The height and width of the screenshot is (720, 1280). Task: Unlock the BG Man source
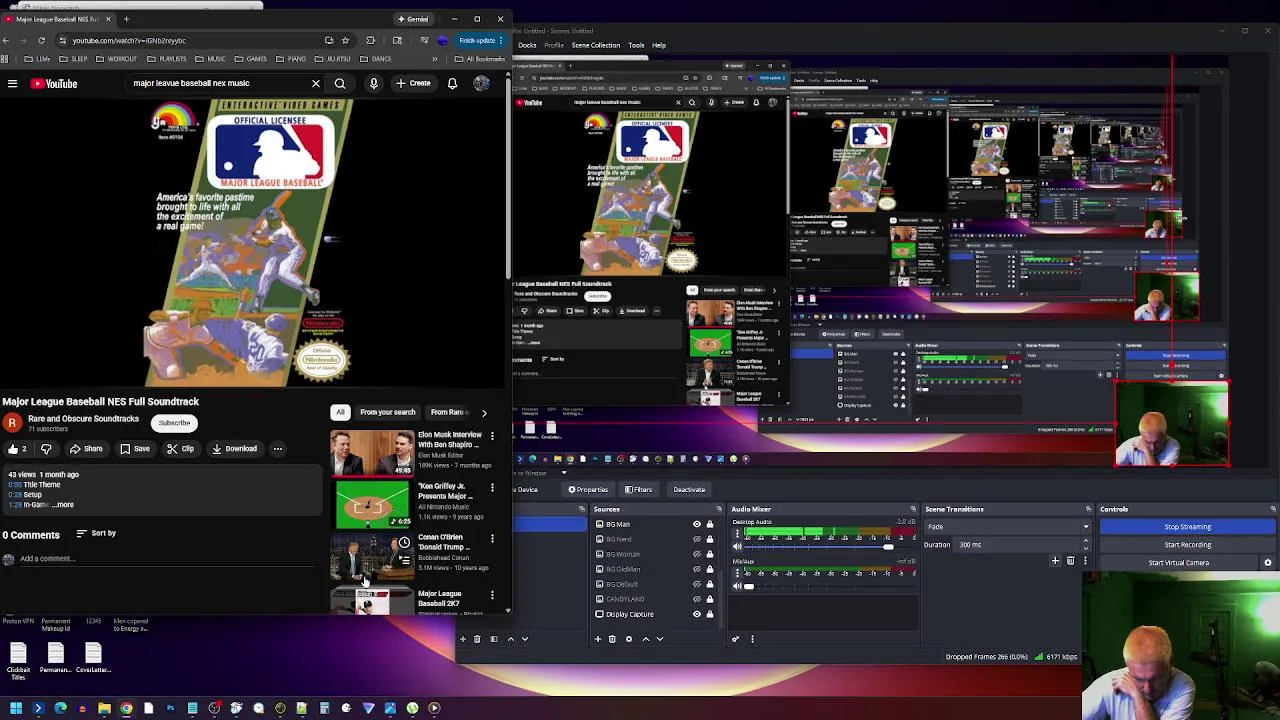(x=710, y=524)
